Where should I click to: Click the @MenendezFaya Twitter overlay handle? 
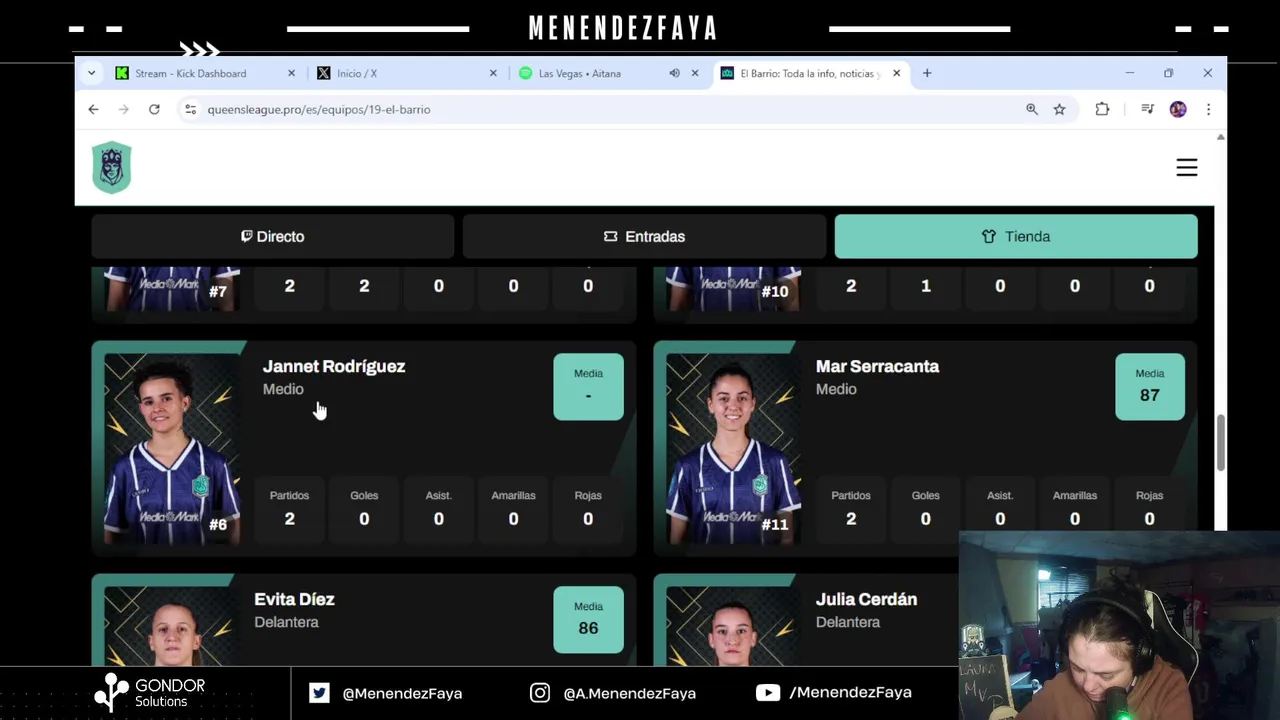click(402, 692)
